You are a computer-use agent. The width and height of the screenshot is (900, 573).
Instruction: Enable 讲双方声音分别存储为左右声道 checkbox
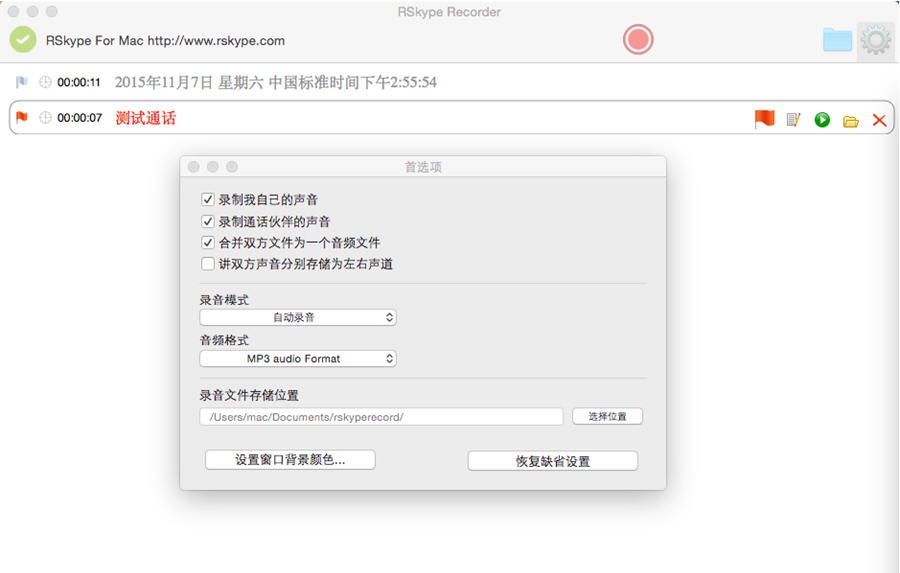tap(208, 264)
